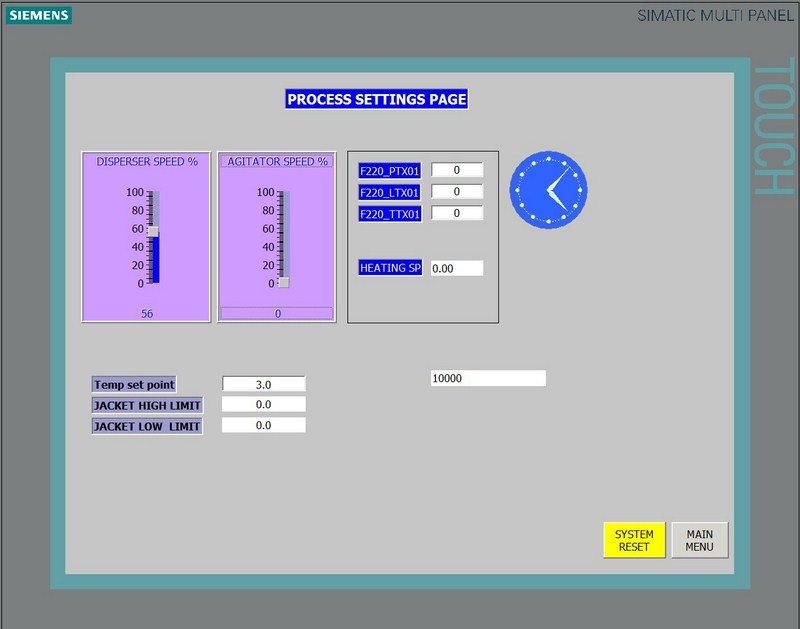The width and height of the screenshot is (800, 629).
Task: Click the HEATING SP value box showing 0.00
Action: coord(456,268)
